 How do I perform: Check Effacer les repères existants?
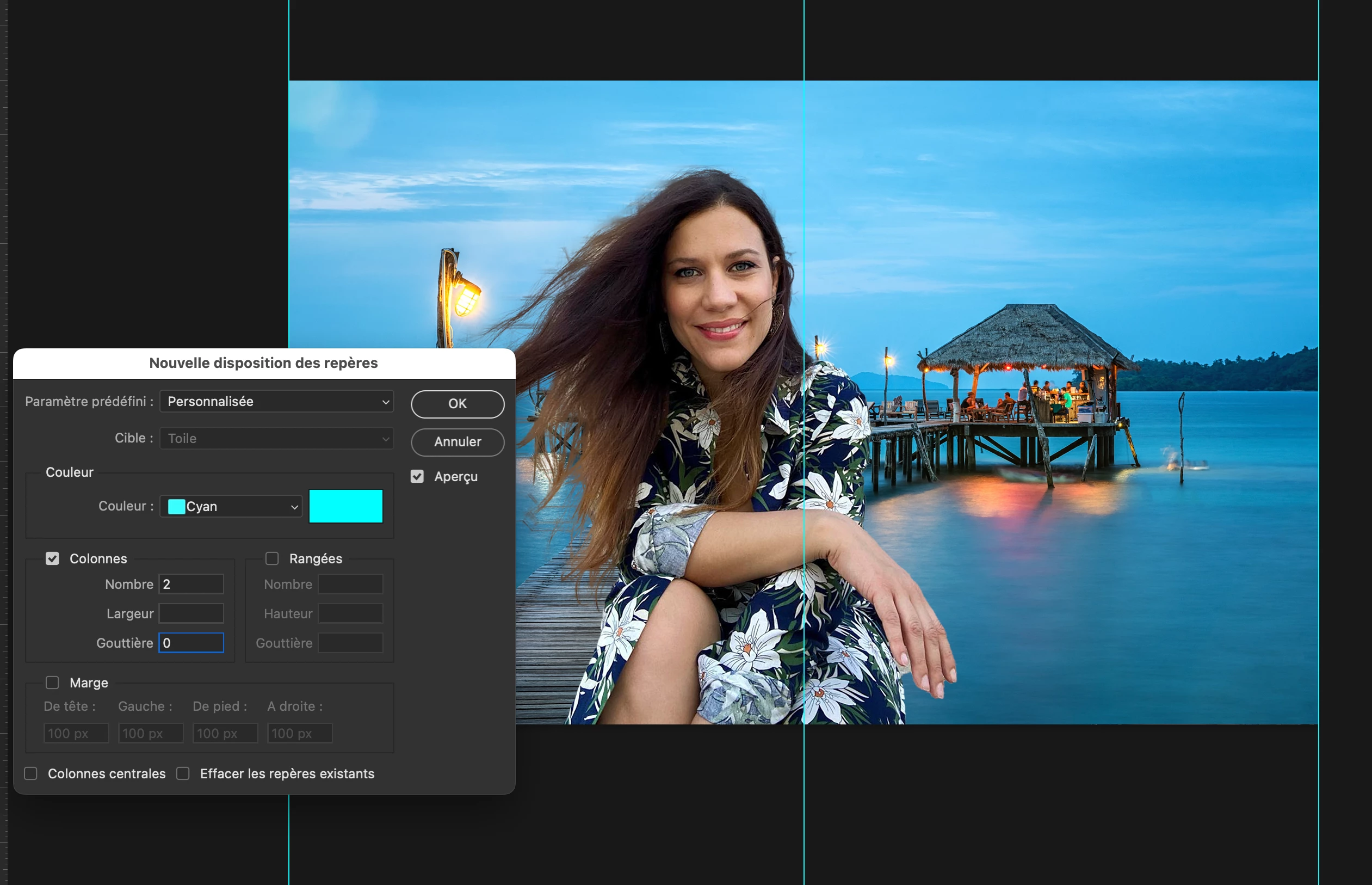click(x=183, y=773)
